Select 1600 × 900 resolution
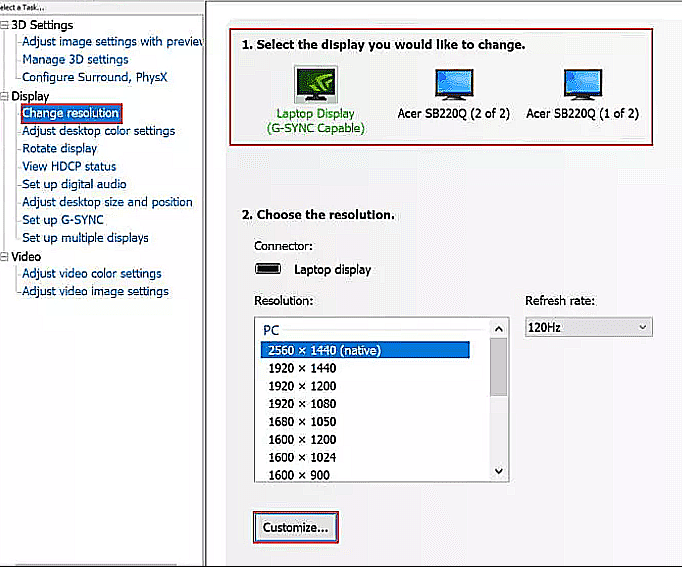This screenshot has height=567, width=682. tap(299, 475)
